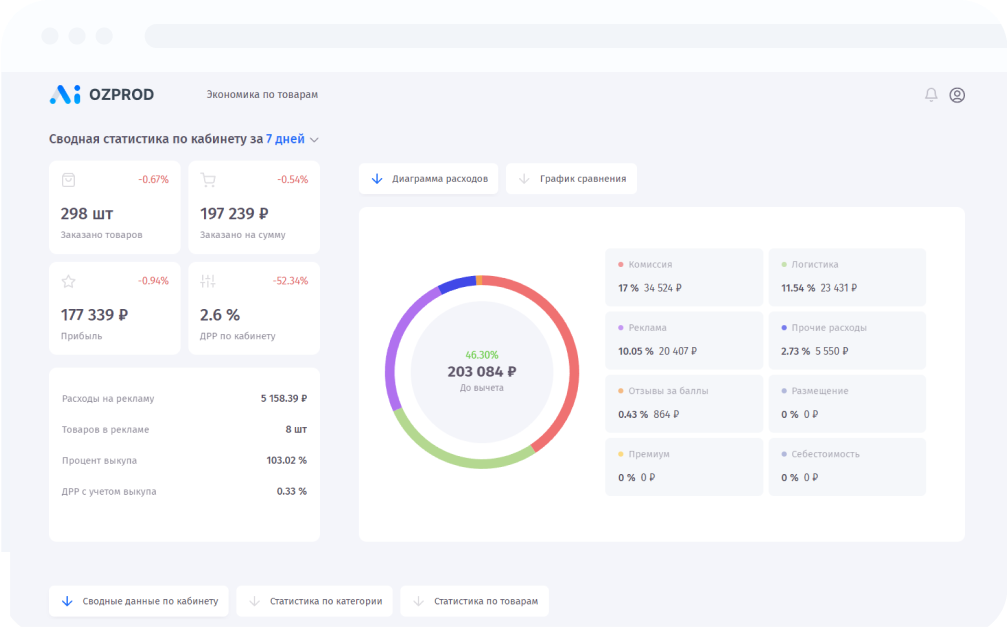Select the Реклама expense legend card
This screenshot has width=1007, height=636.
tap(684, 340)
